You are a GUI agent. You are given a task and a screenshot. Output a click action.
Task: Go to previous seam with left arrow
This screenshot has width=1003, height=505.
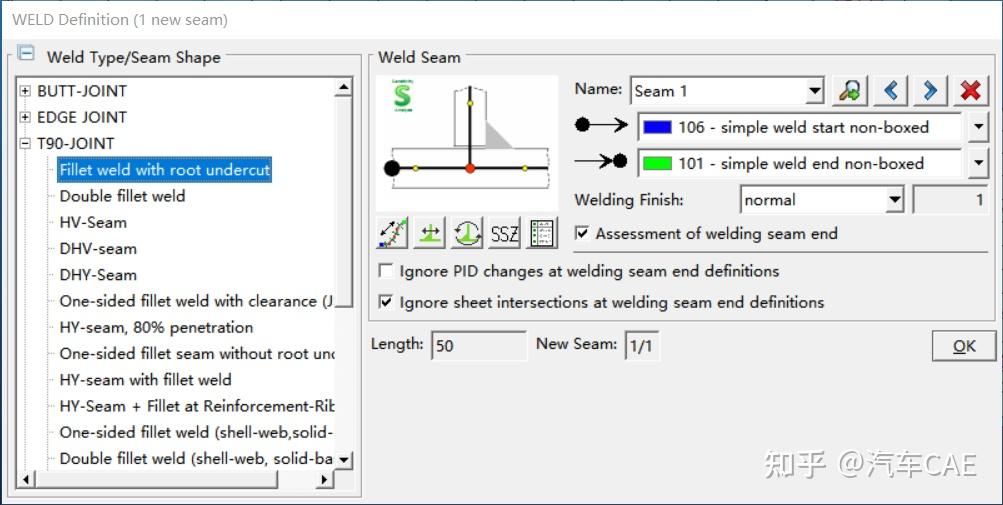point(890,91)
